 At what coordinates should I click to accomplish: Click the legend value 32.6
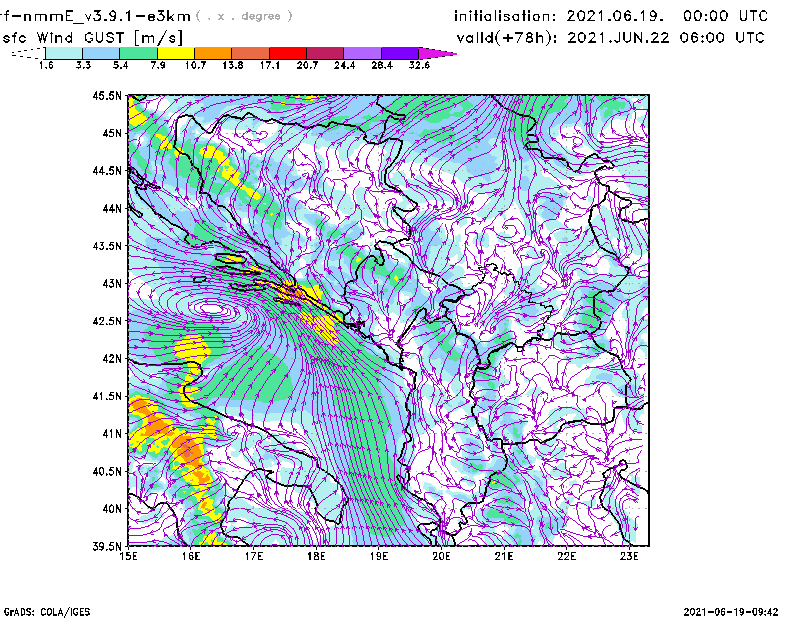[419, 65]
